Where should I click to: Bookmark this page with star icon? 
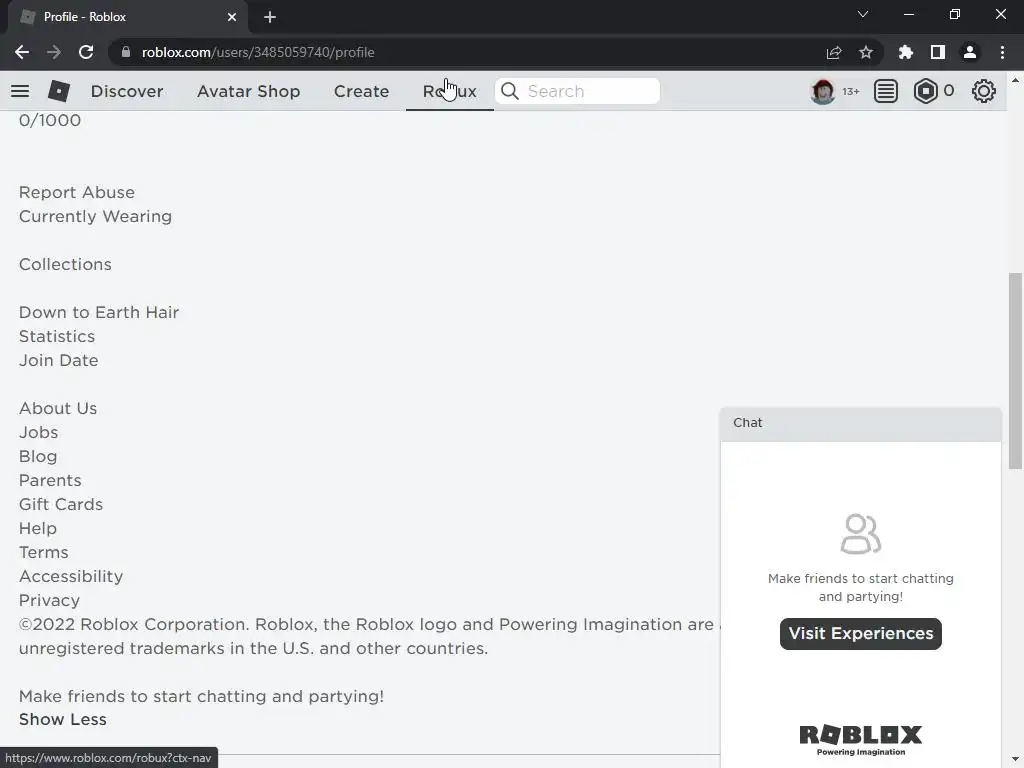click(866, 52)
